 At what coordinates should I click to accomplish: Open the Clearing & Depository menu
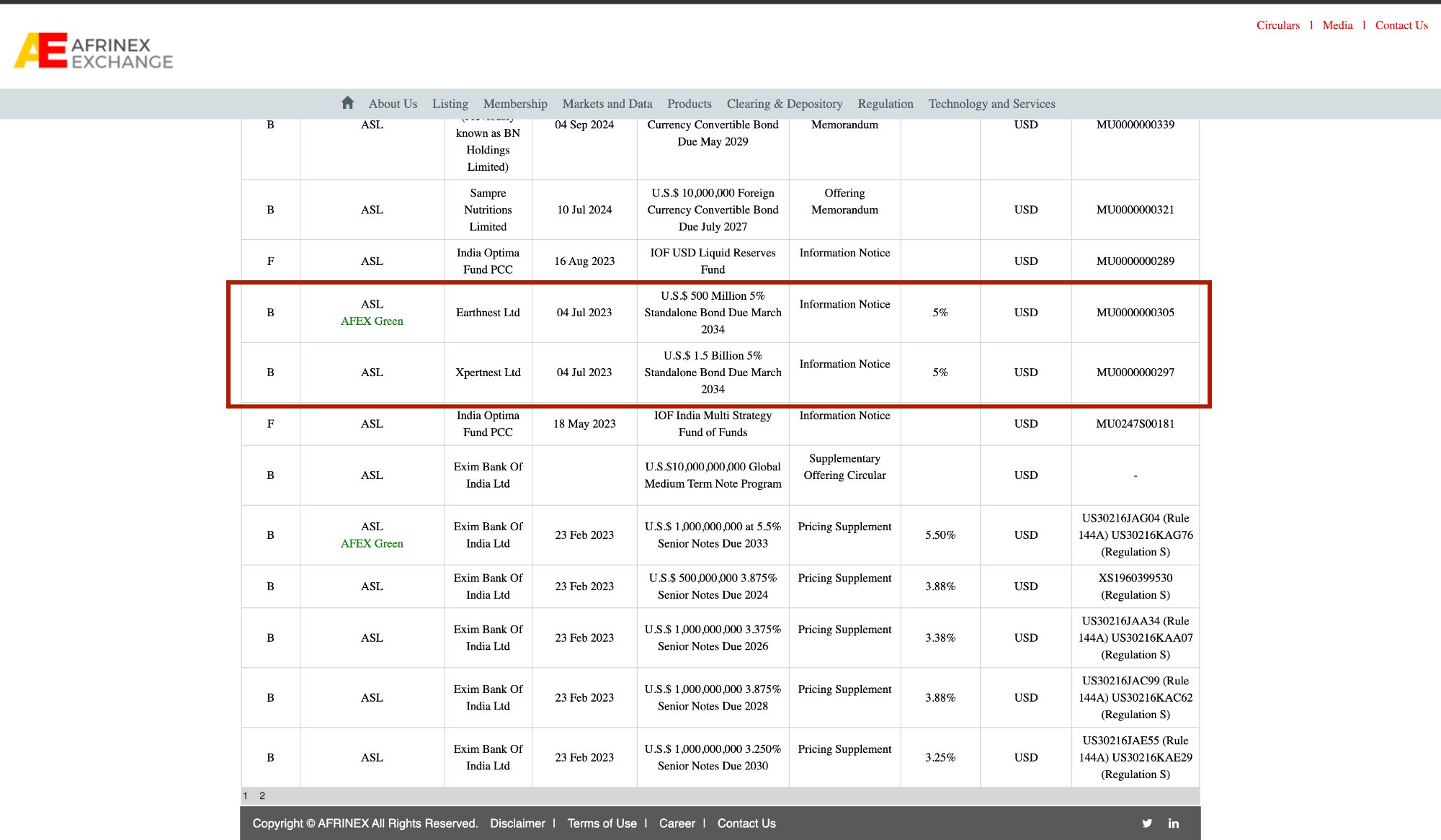tap(785, 103)
